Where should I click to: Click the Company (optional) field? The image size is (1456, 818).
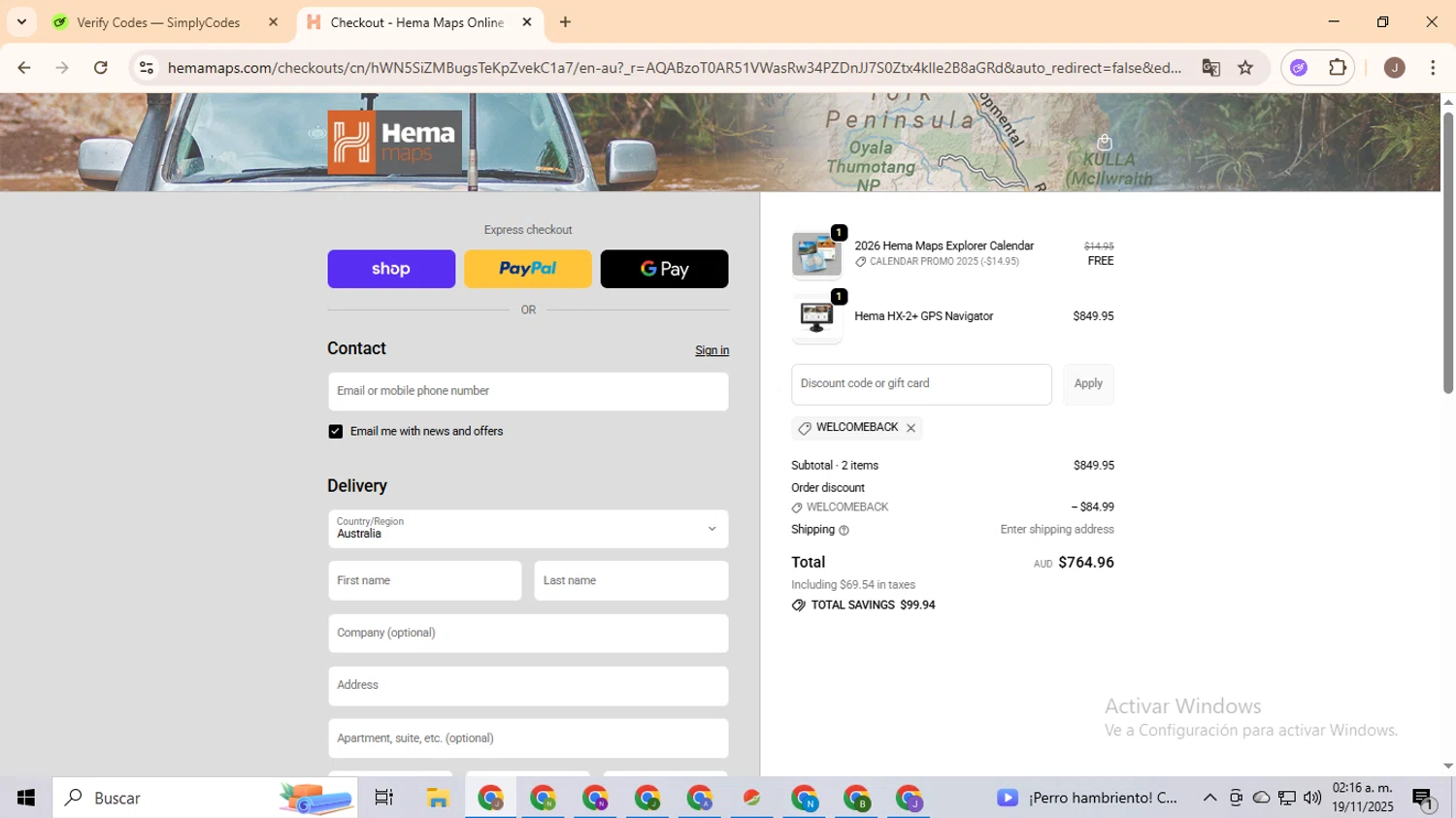click(x=528, y=633)
